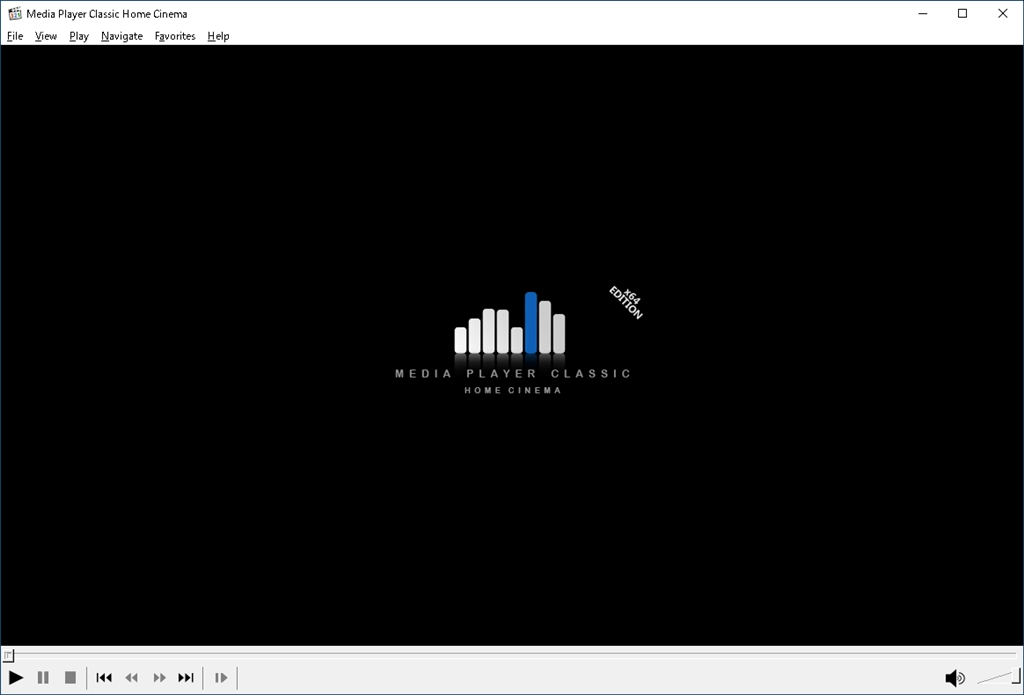Mute audio via speaker icon
The width and height of the screenshot is (1024, 695).
pyautogui.click(x=955, y=678)
